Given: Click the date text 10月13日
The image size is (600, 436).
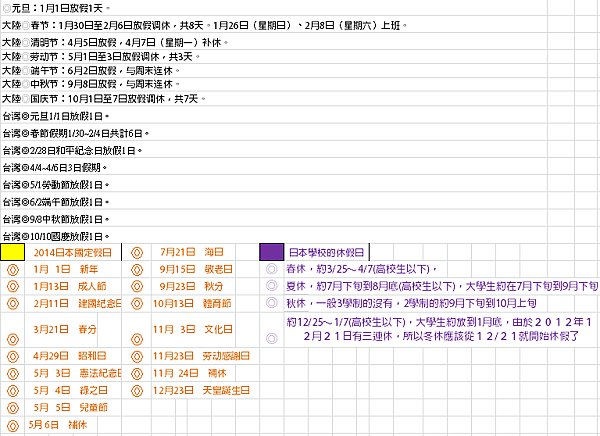Looking at the screenshot, I should click(173, 304).
